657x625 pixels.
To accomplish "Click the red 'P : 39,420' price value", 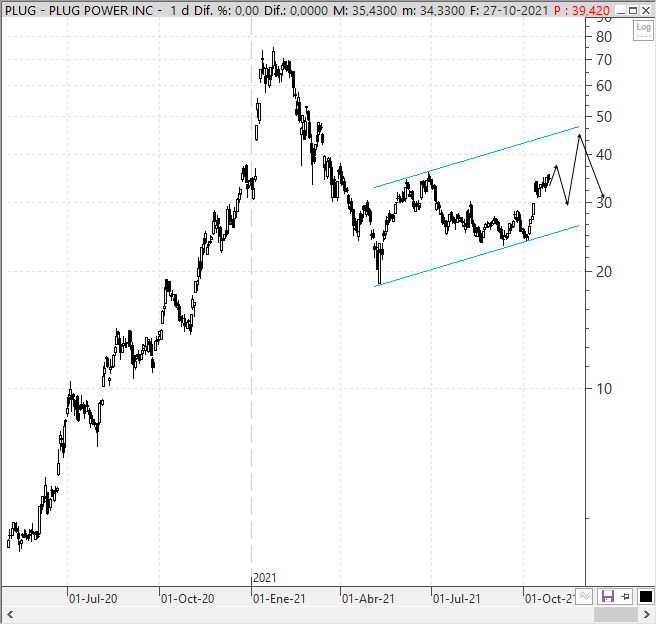I will point(581,10).
